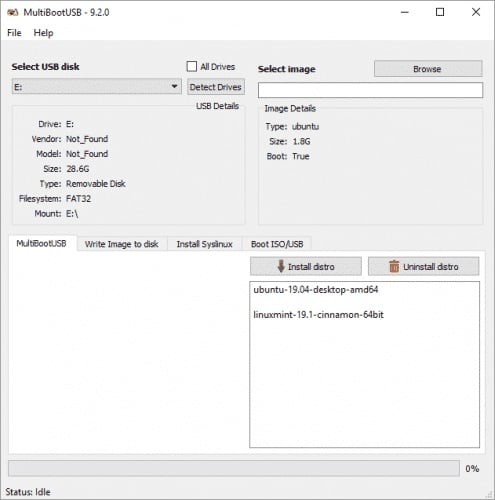Viewport: 495px width, 500px height.
Task: Enable the All Drives checkbox
Action: coord(192,66)
